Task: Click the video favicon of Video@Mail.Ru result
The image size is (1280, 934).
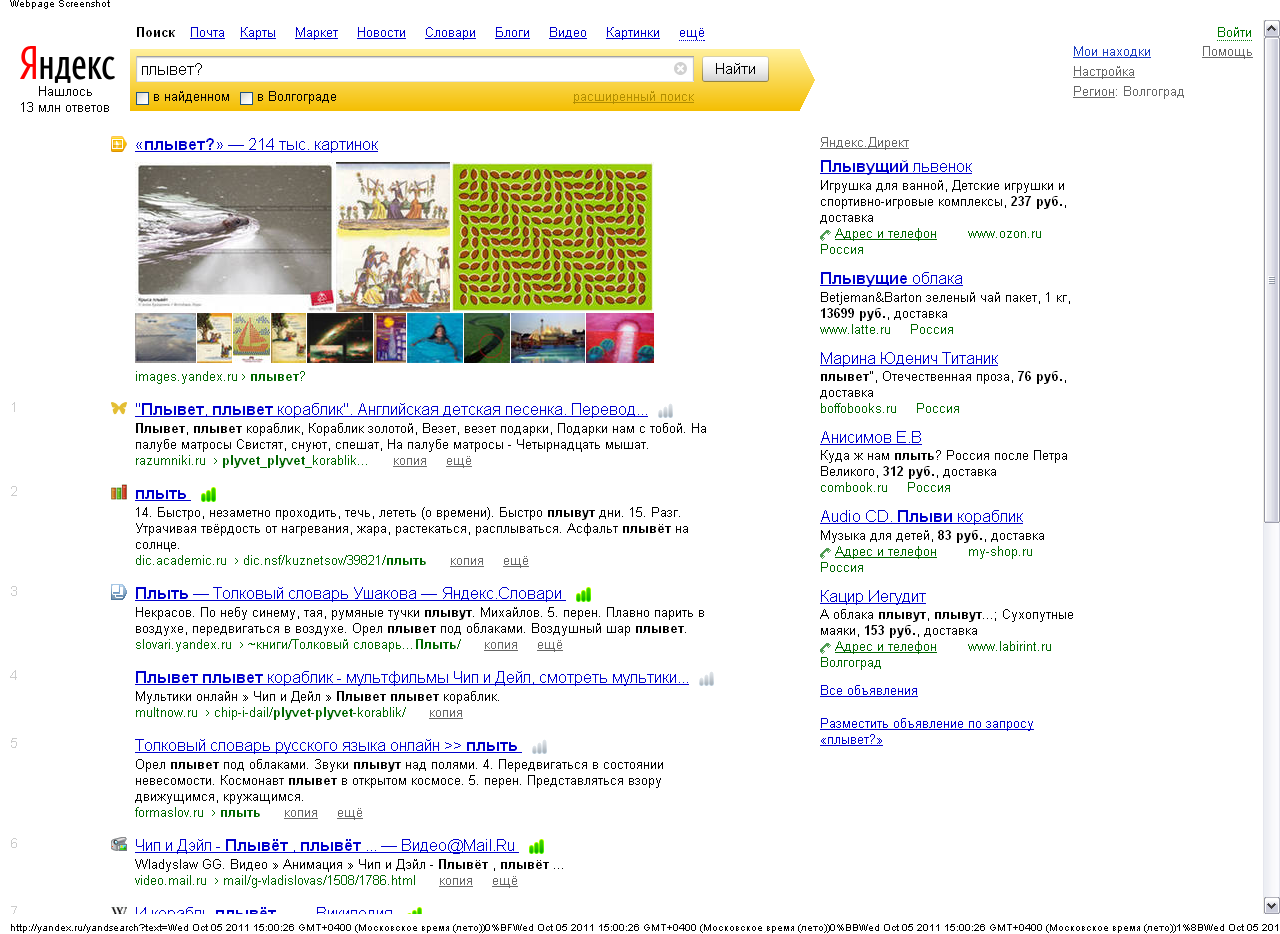Action: (119, 845)
